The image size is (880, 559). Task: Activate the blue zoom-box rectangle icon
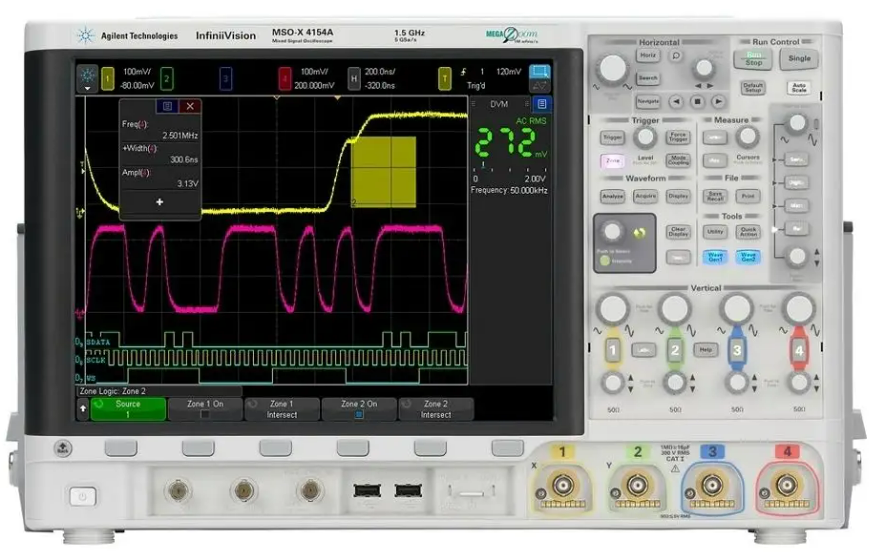click(540, 71)
